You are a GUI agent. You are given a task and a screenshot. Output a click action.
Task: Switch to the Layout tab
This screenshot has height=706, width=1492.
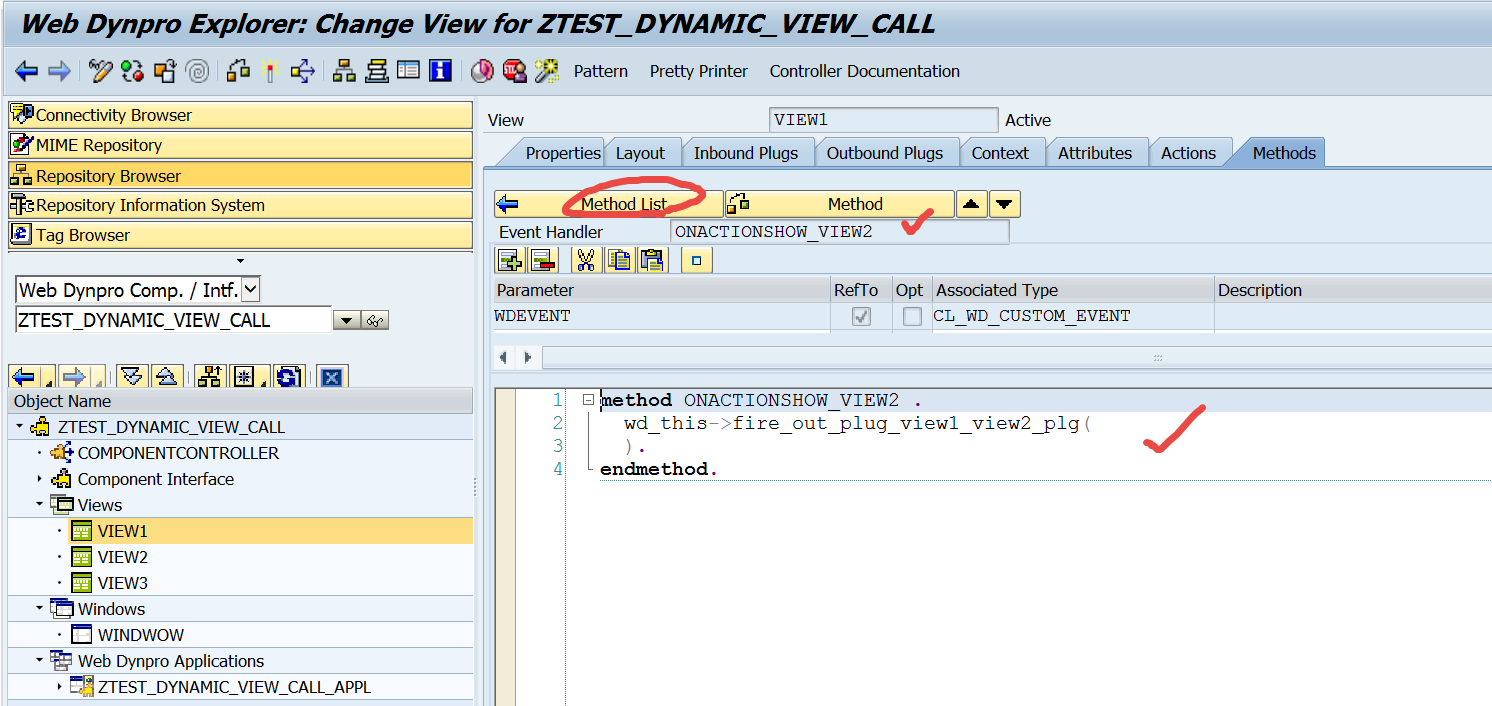(x=640, y=153)
